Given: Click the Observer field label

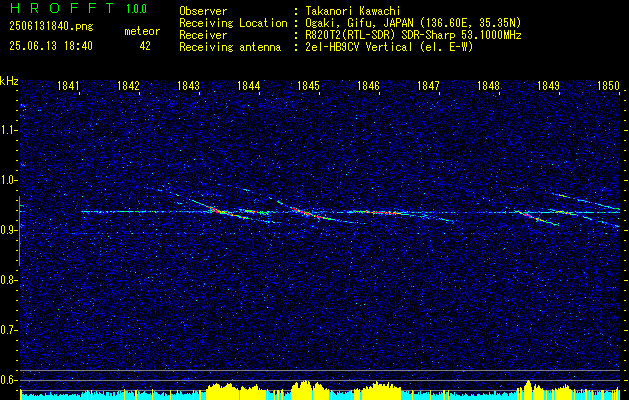Looking at the screenshot, I should pyautogui.click(x=203, y=11).
